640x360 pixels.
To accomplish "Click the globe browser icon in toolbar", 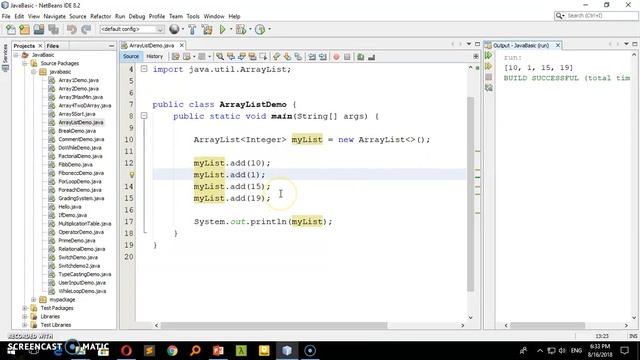I will (174, 29).
